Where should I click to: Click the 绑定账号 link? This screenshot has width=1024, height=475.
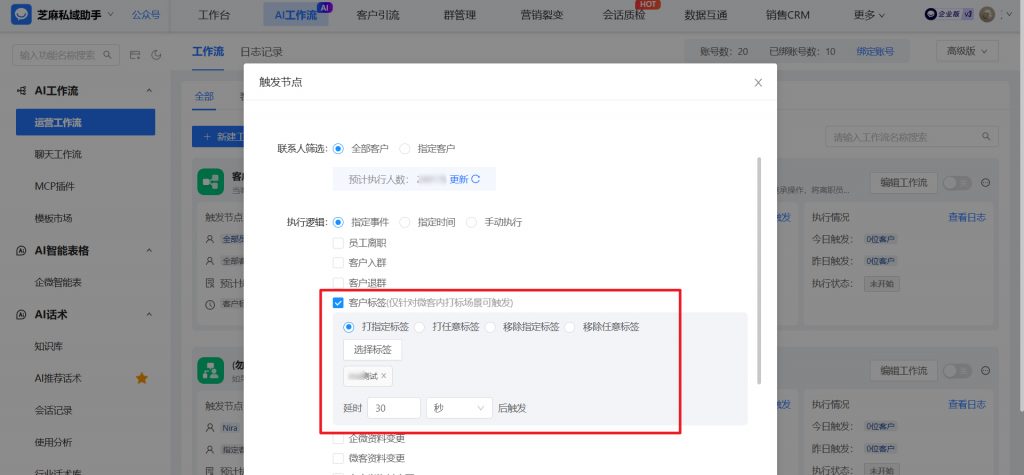click(x=875, y=52)
